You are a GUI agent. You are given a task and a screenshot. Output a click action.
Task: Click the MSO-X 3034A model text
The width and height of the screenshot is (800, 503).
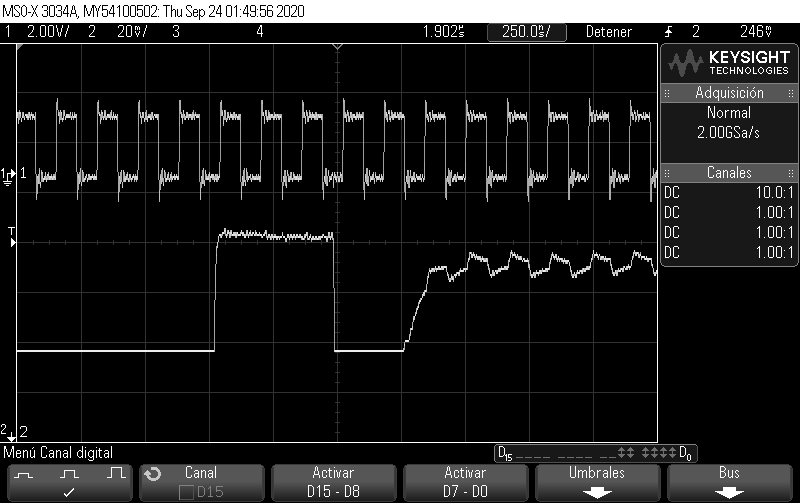point(40,11)
